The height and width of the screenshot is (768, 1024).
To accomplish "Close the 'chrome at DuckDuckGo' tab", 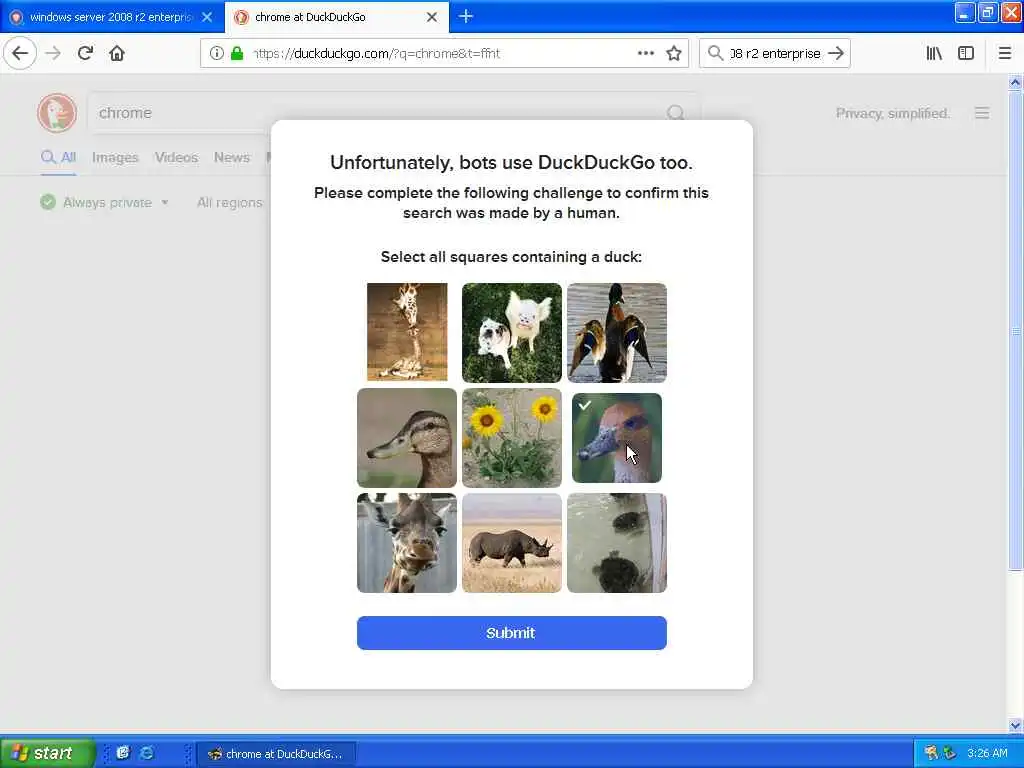I will tap(432, 17).
